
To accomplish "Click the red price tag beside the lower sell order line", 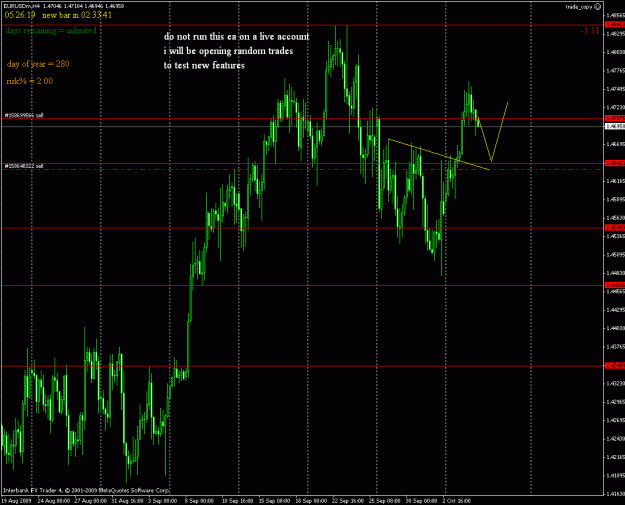I will point(615,163).
